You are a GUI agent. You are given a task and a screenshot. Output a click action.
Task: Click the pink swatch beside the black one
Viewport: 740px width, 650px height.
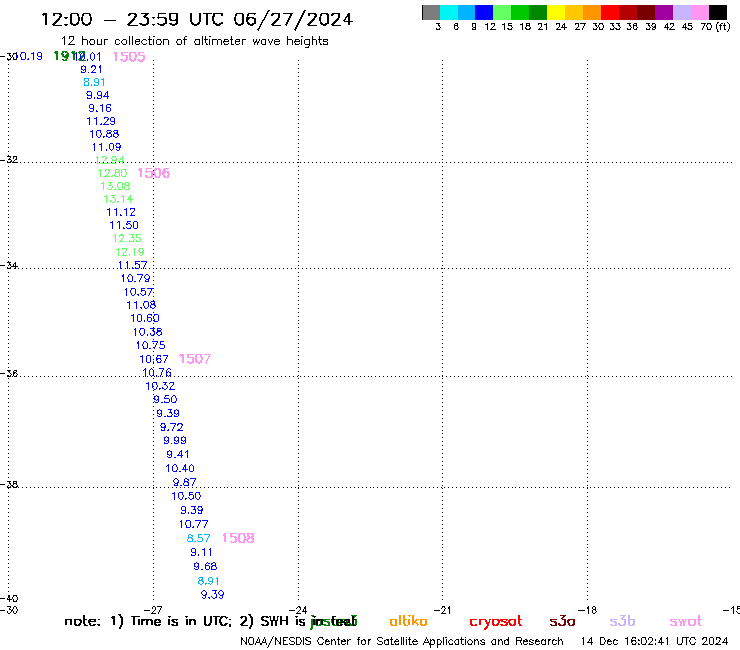[x=700, y=12]
